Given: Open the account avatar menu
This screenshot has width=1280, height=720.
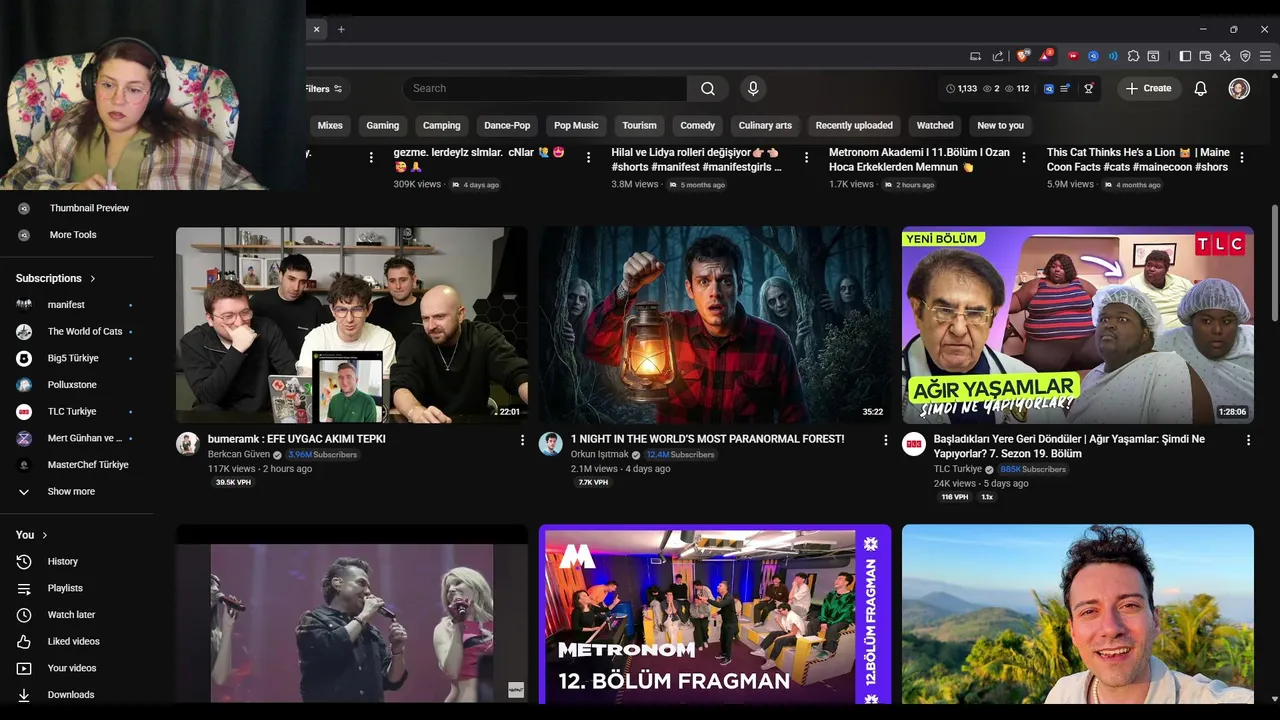Looking at the screenshot, I should click(x=1239, y=88).
